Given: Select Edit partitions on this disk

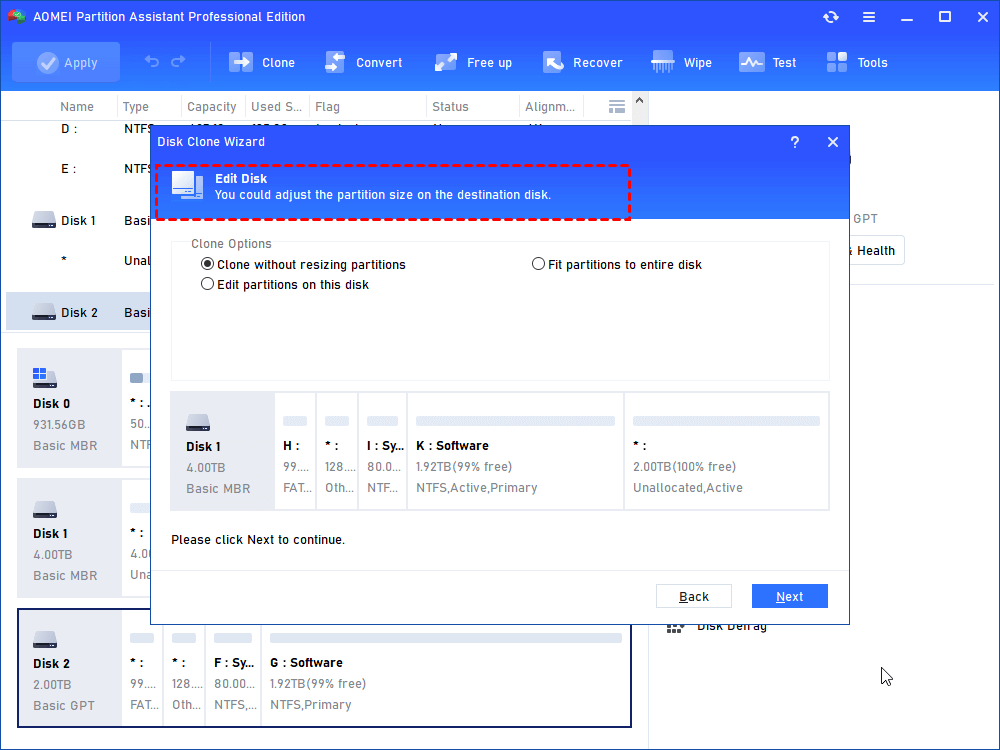Looking at the screenshot, I should tap(285, 284).
